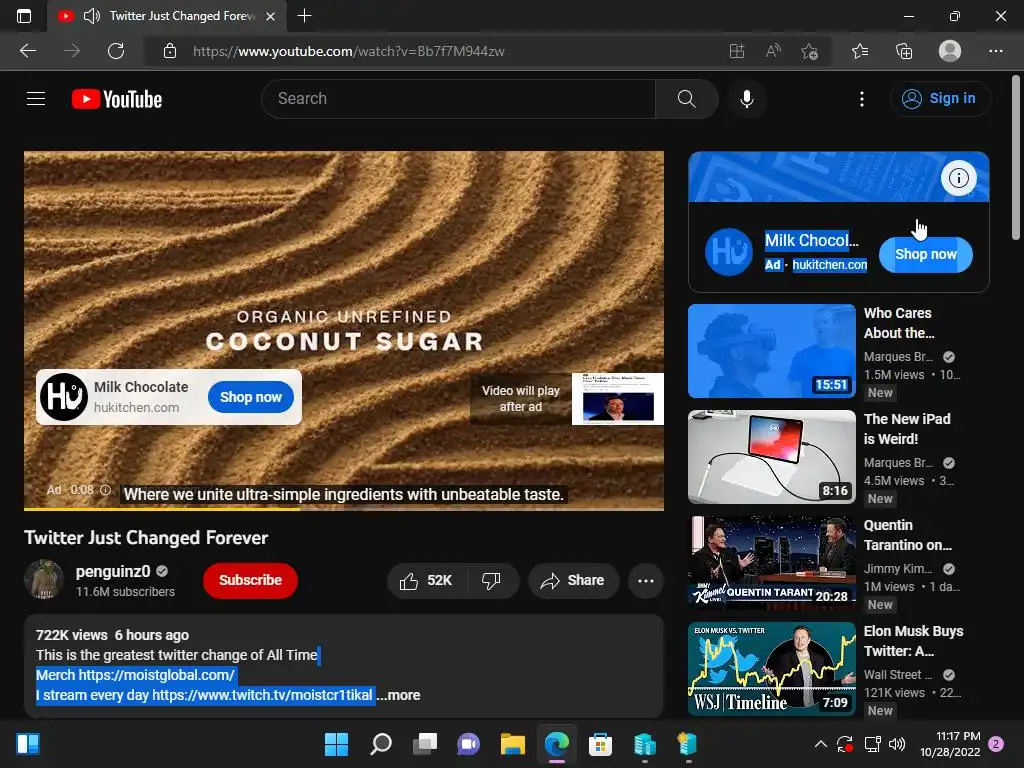
Task: Open the browser apps grid icon
Action: (737, 51)
